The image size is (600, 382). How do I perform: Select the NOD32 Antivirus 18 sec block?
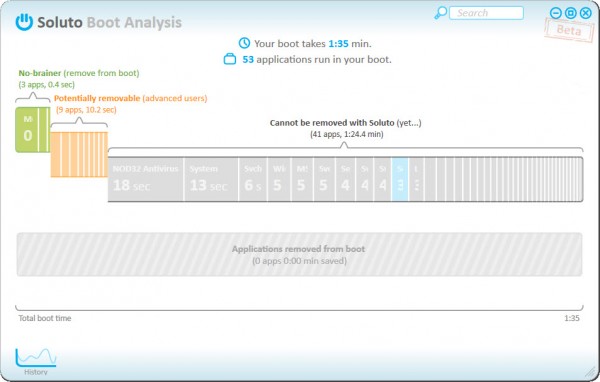146,179
